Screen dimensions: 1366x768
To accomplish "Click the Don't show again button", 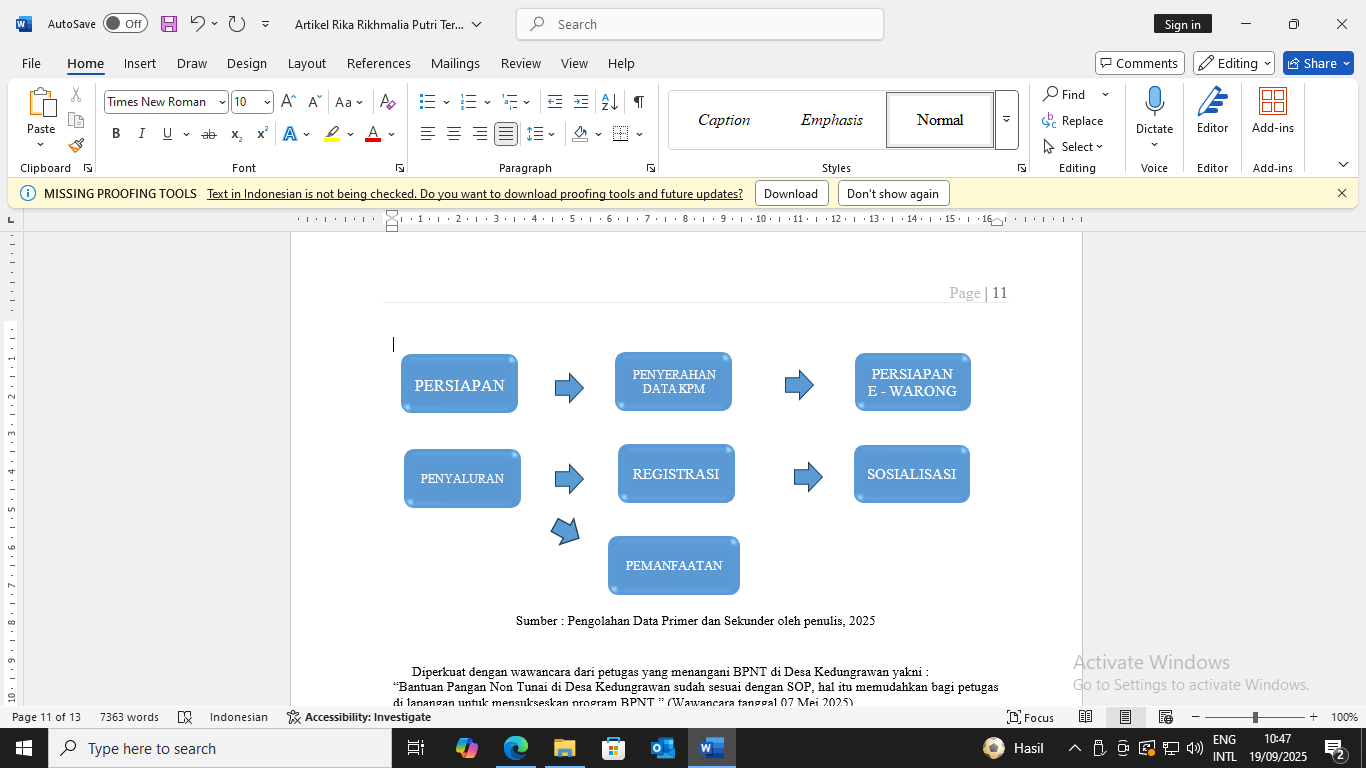I will (892, 194).
